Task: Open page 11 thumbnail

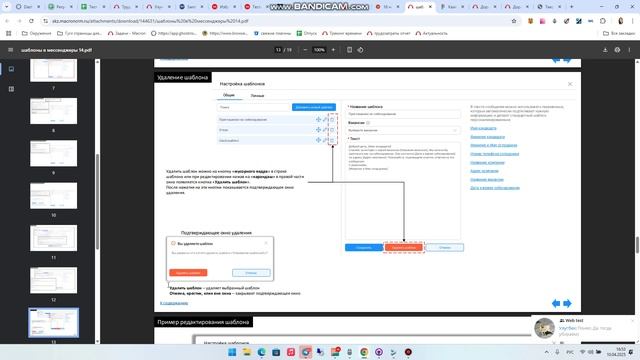Action: pos(53,238)
